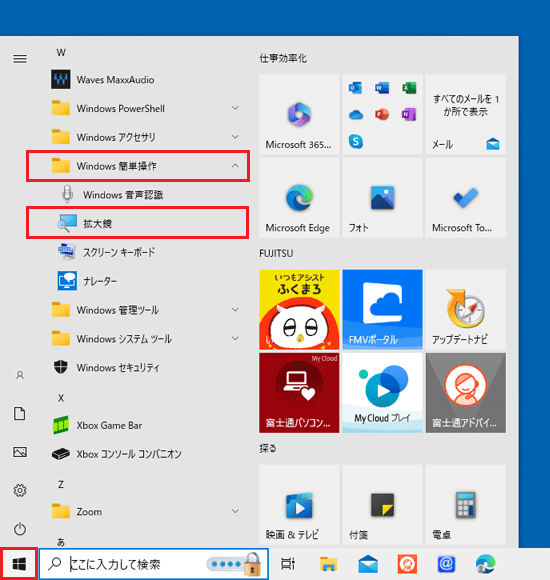Click the Windows Start button
The width and height of the screenshot is (550, 580).
(x=19, y=564)
